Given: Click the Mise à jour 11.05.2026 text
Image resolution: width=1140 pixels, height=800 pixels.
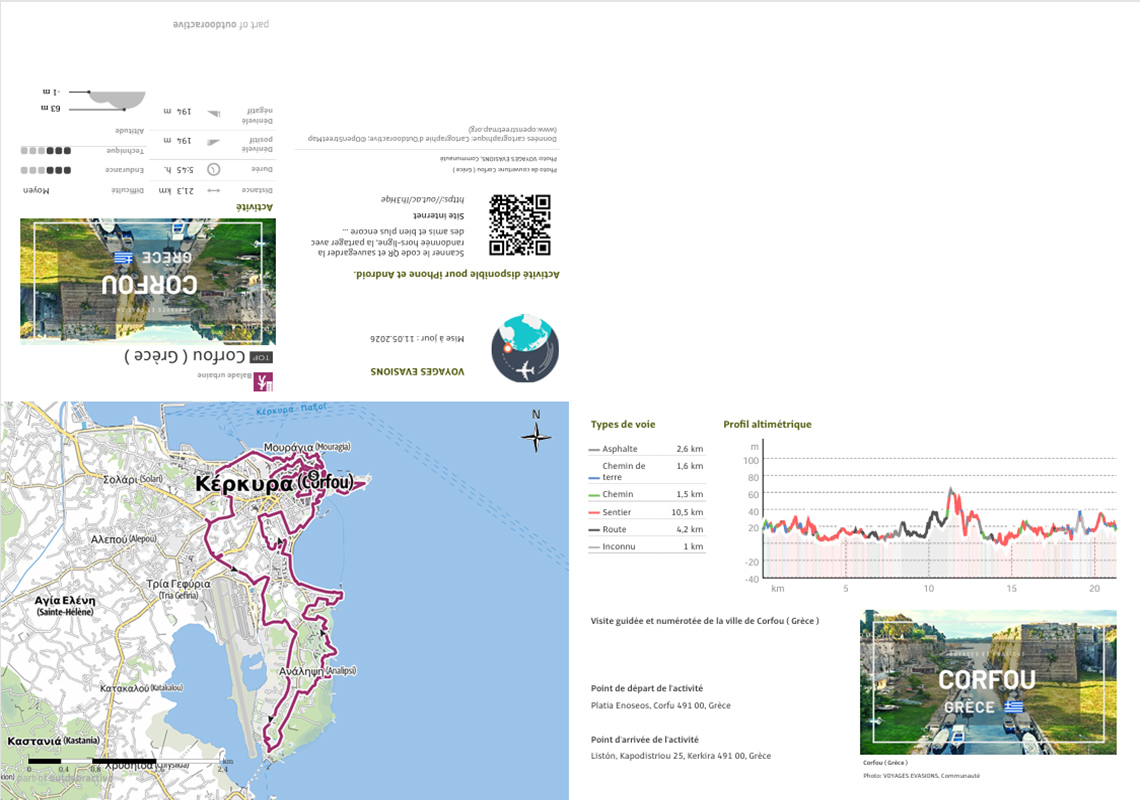Looking at the screenshot, I should (x=417, y=338).
